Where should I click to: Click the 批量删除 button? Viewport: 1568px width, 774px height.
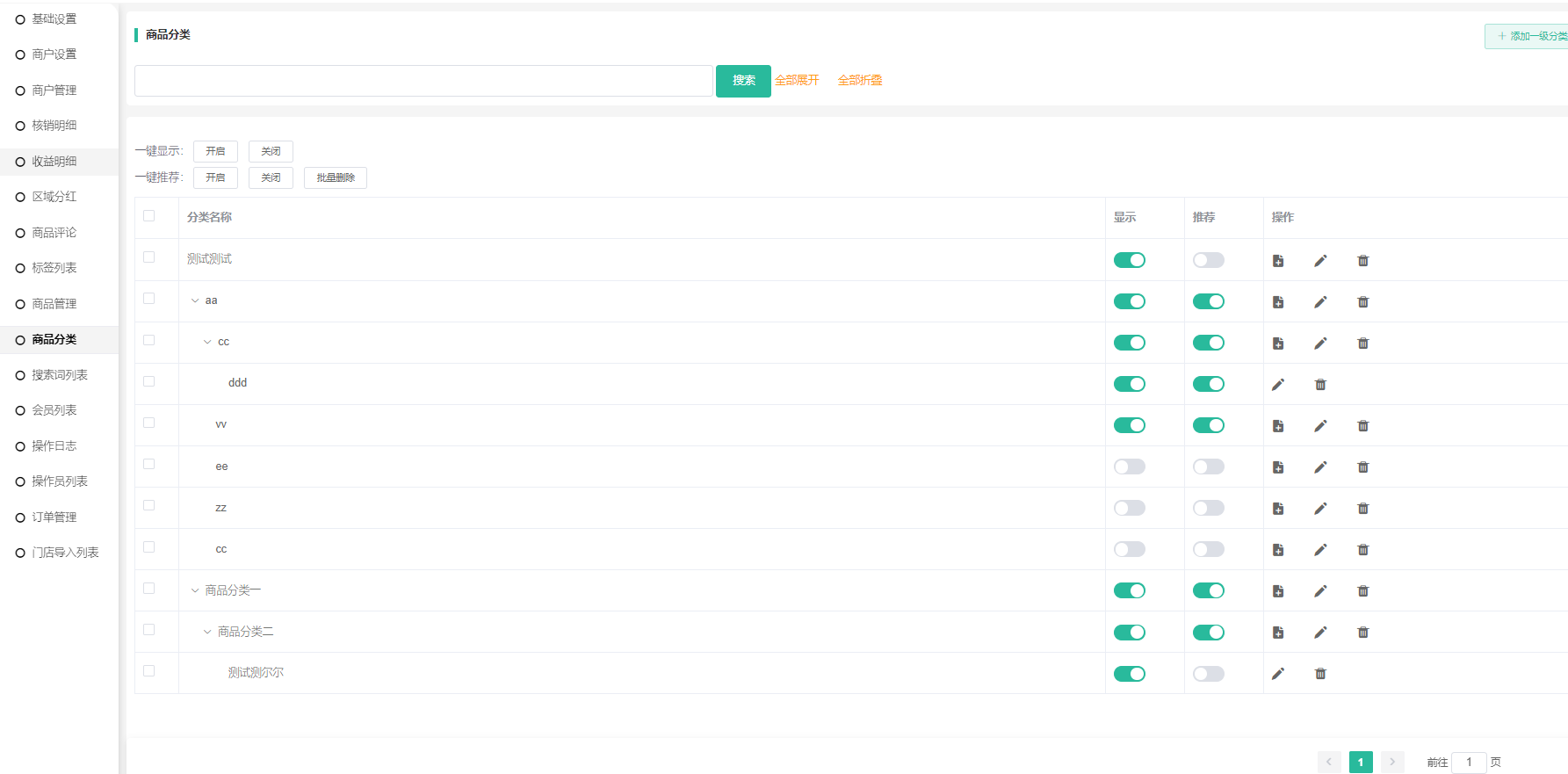(x=336, y=177)
